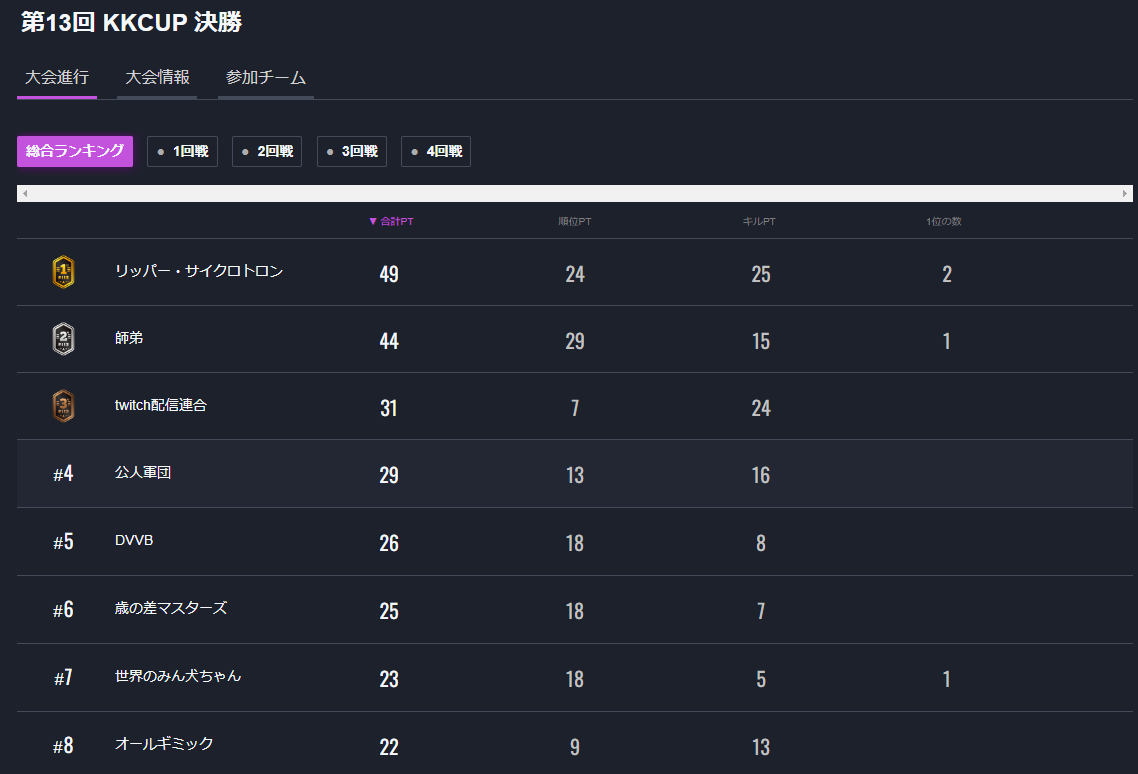Image resolution: width=1138 pixels, height=774 pixels.
Task: Switch to the 大会情報 tab
Action: [157, 78]
